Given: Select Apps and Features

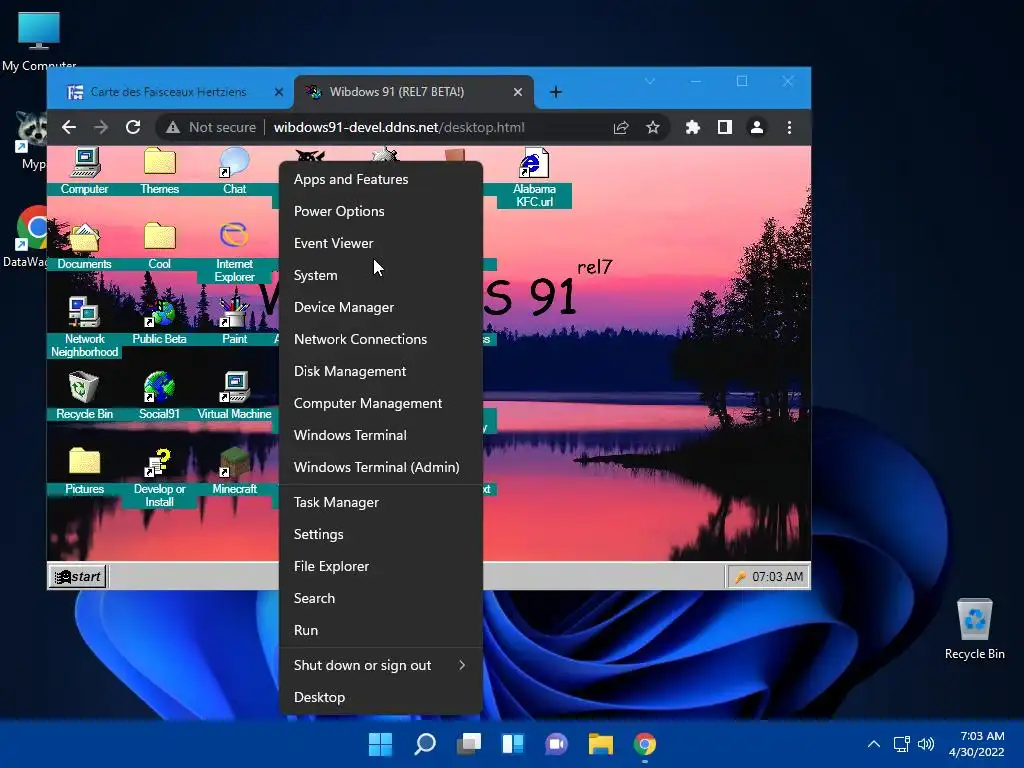Looking at the screenshot, I should [x=381, y=179].
